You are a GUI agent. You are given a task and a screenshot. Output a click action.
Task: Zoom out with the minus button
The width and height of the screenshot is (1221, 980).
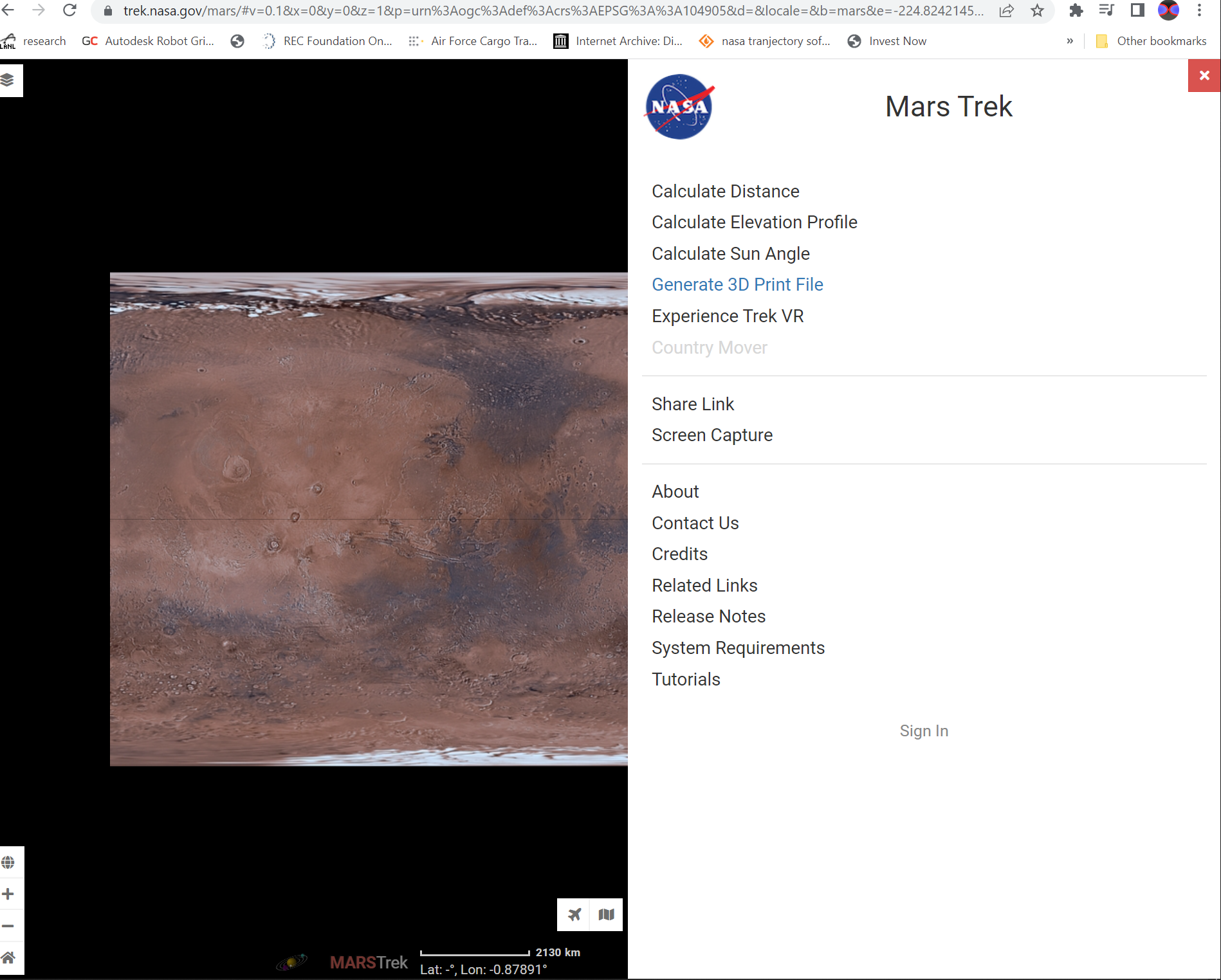[x=8, y=926]
